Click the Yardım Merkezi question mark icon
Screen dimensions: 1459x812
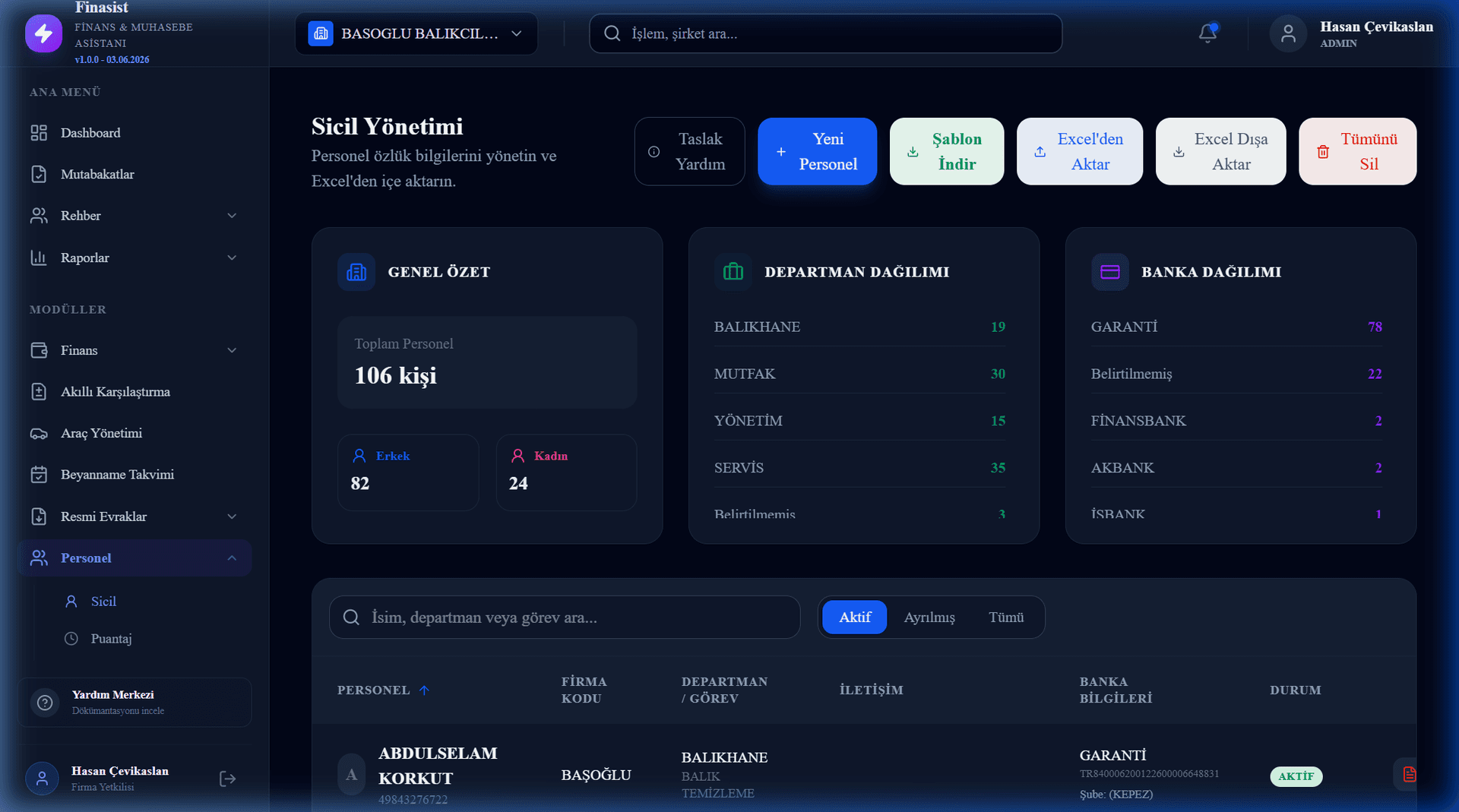[45, 703]
